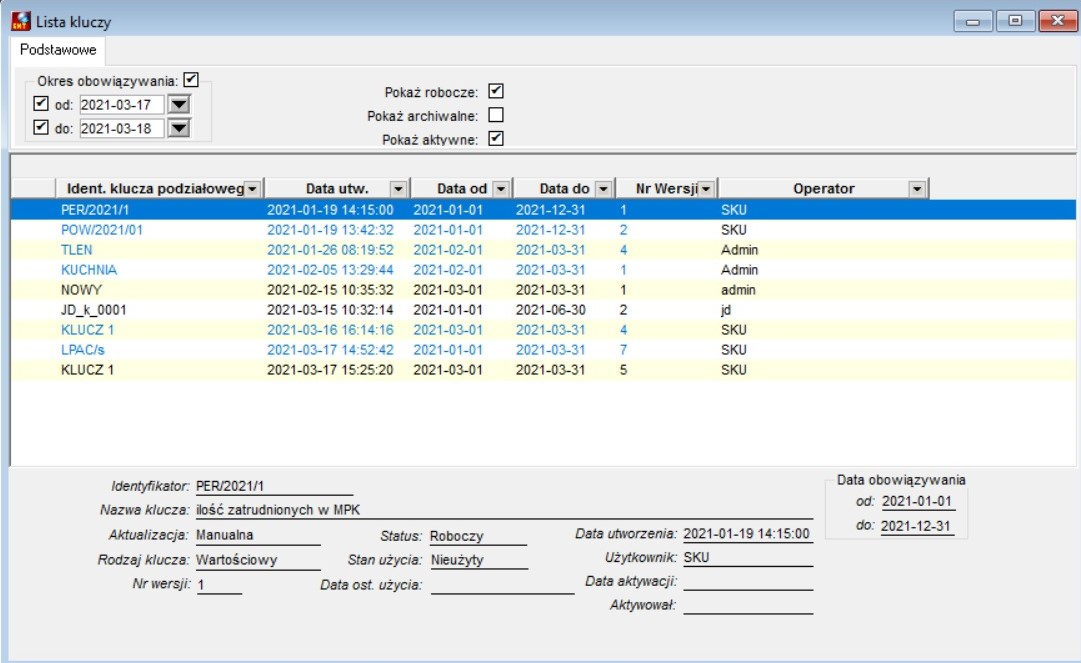Image resolution: width=1081 pixels, height=663 pixels.
Task: Open the Data utw. column filter dropdown
Action: click(x=398, y=189)
